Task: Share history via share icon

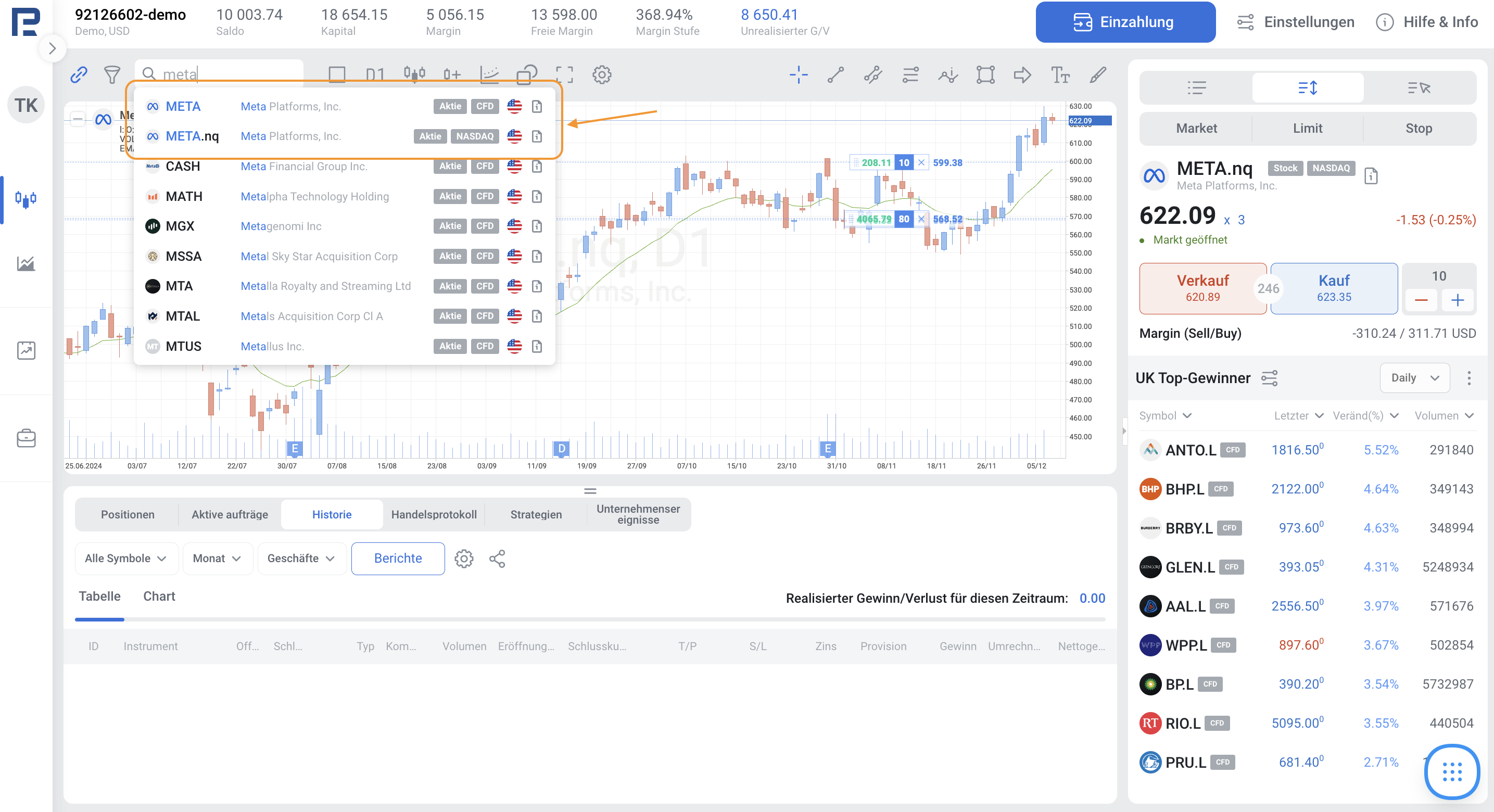Action: click(x=497, y=559)
